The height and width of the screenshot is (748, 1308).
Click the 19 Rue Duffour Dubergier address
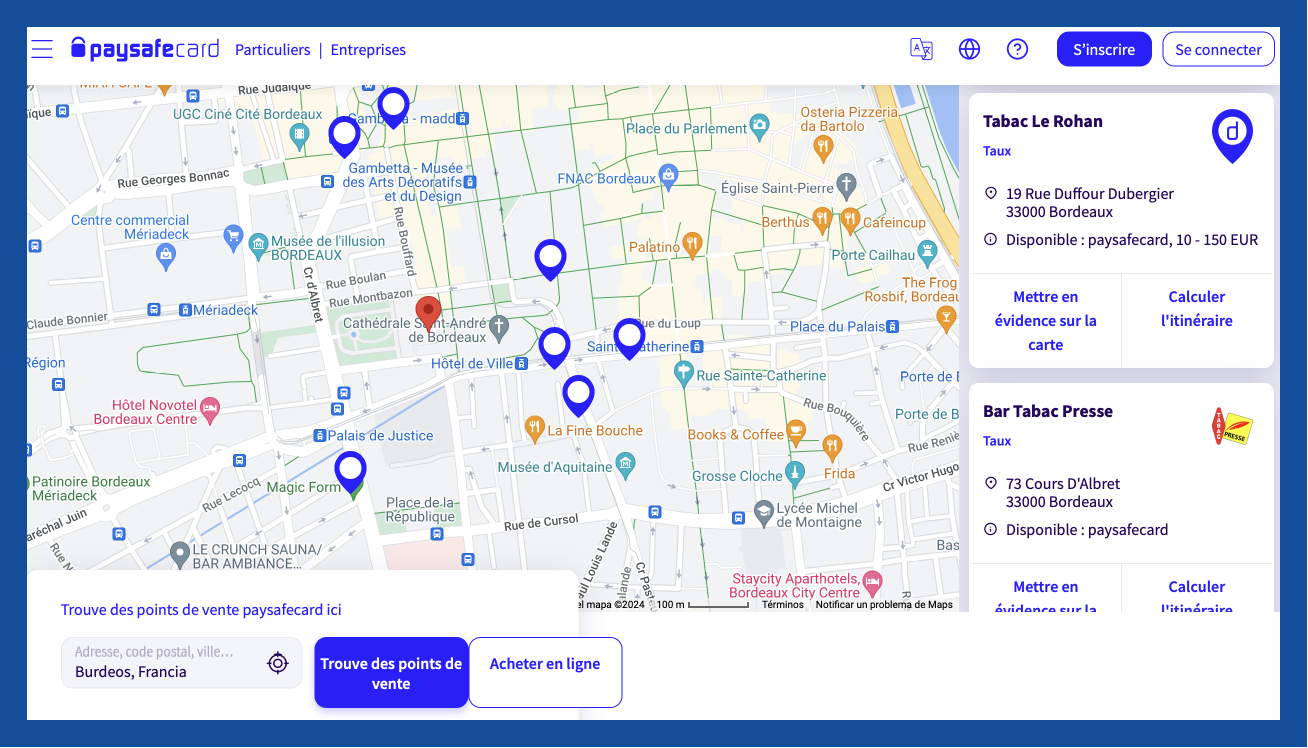pos(1090,203)
